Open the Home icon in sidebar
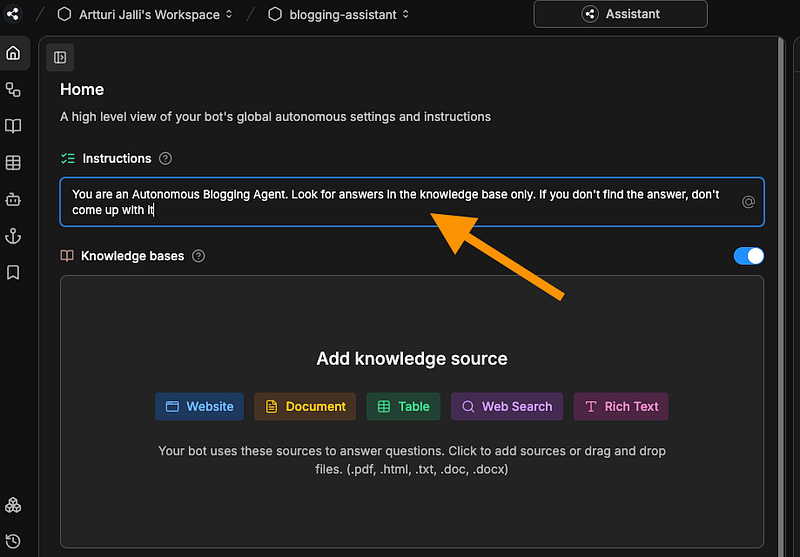 [x=13, y=53]
